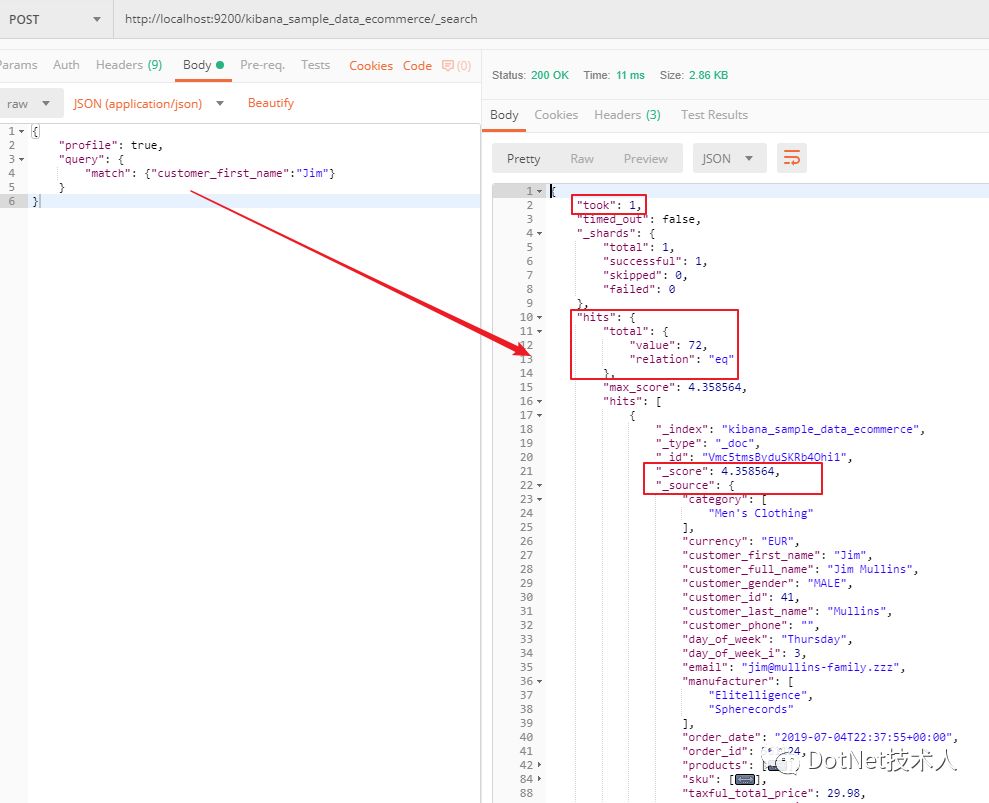This screenshot has width=989, height=803.
Task: Click the "max_score": 4.358564 line
Action: [675, 387]
